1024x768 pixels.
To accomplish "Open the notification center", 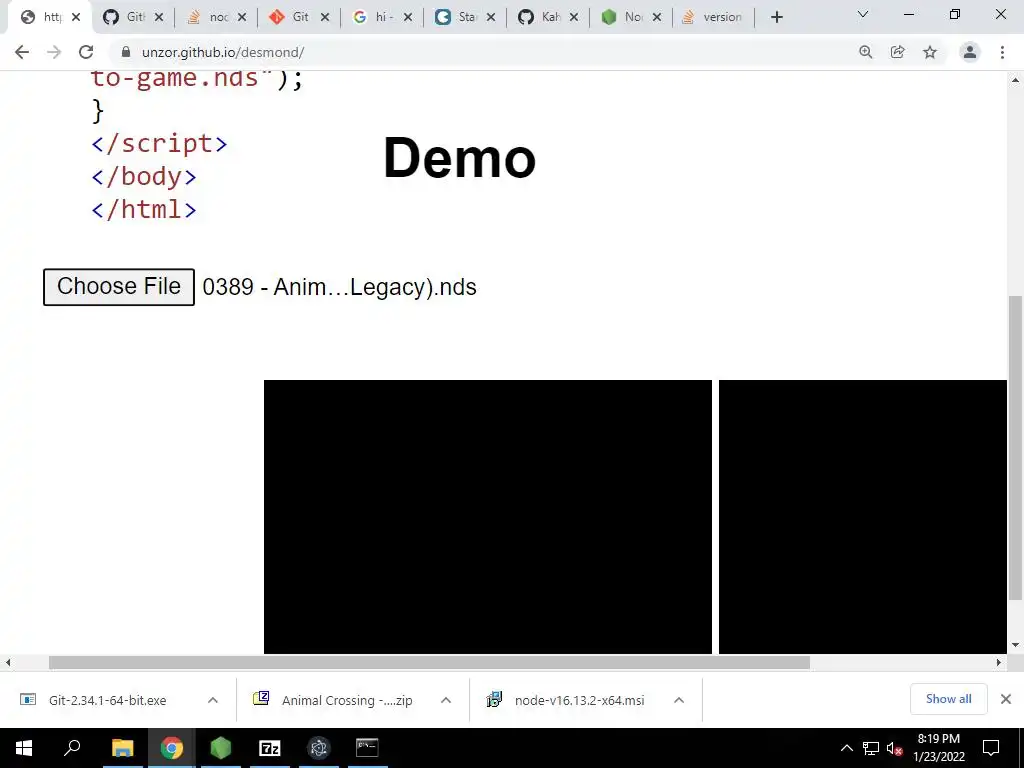I will (991, 748).
